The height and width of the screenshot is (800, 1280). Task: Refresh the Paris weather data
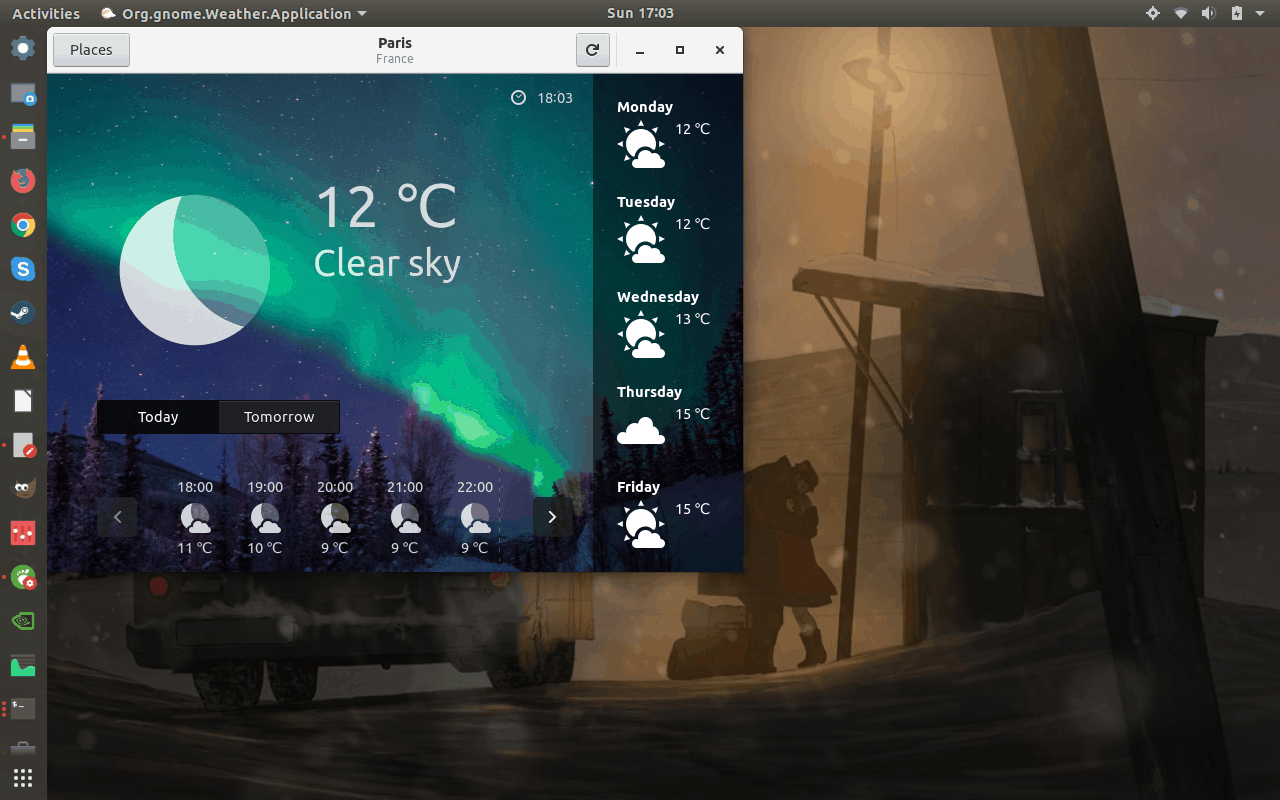click(x=592, y=50)
